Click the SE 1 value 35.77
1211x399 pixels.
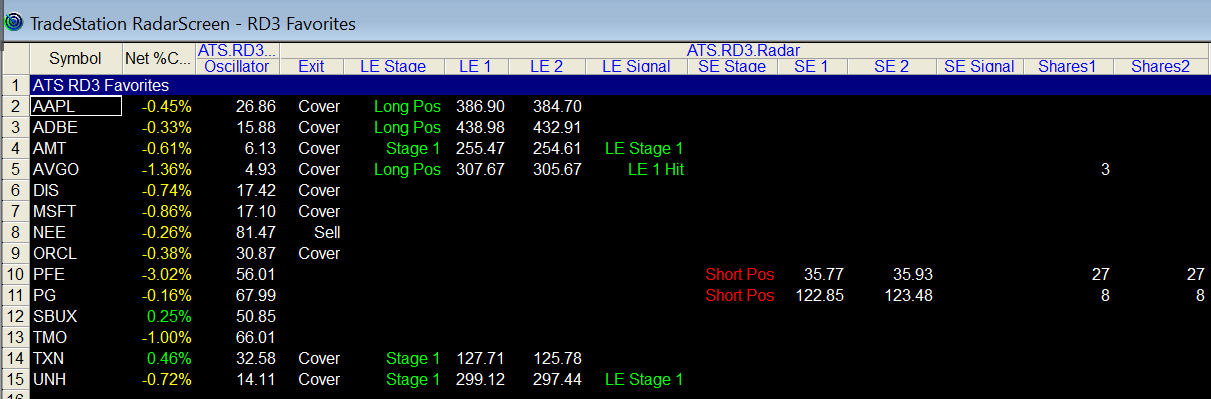(823, 274)
